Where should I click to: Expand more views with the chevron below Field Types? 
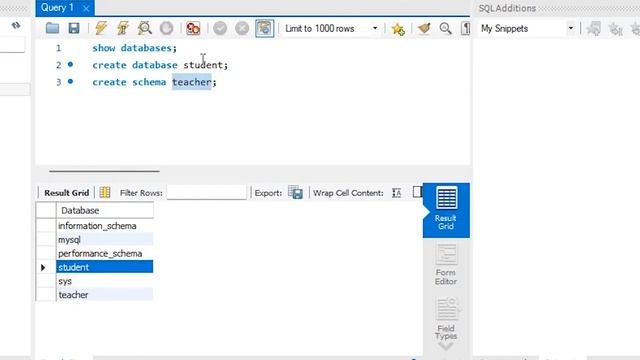coord(446,347)
